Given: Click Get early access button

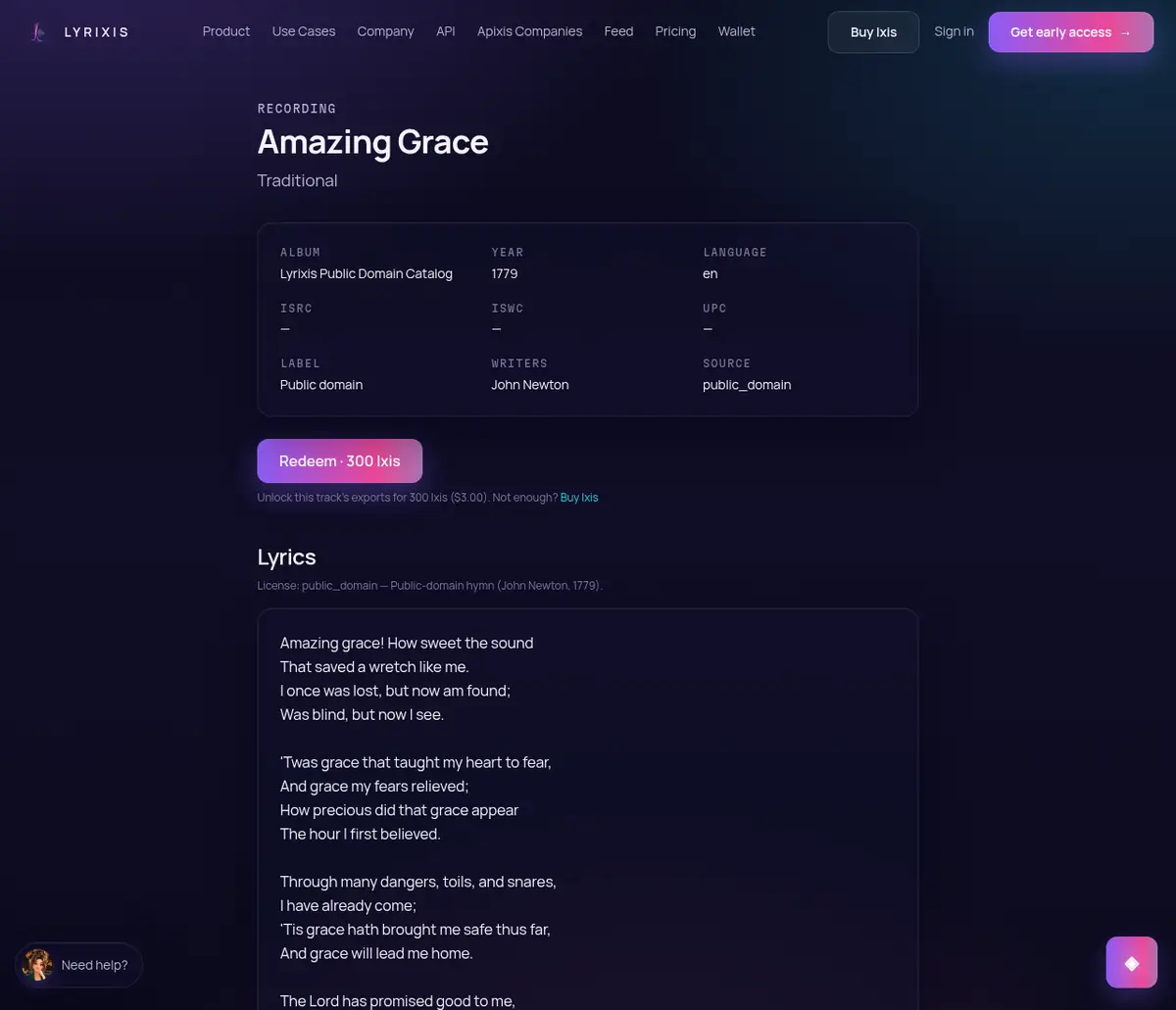Looking at the screenshot, I should pos(1071,32).
